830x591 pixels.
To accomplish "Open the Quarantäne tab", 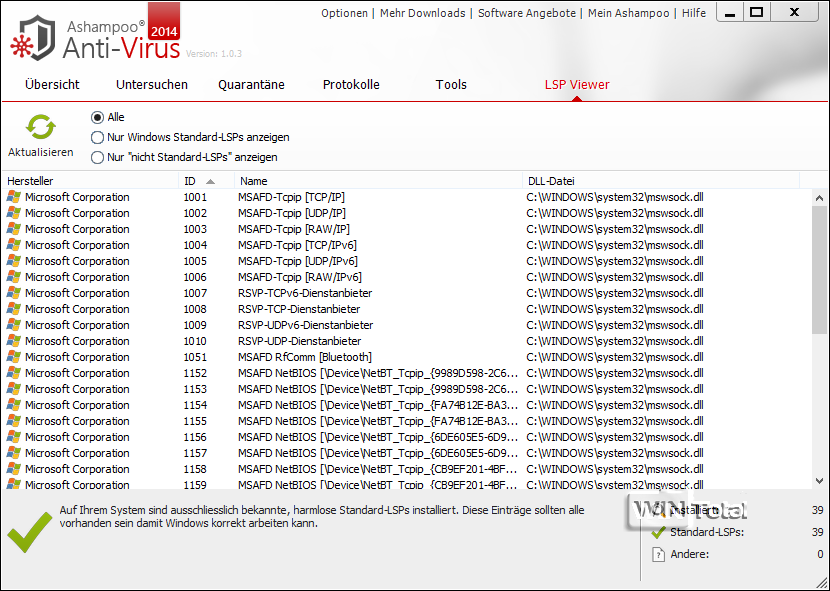I will (251, 85).
